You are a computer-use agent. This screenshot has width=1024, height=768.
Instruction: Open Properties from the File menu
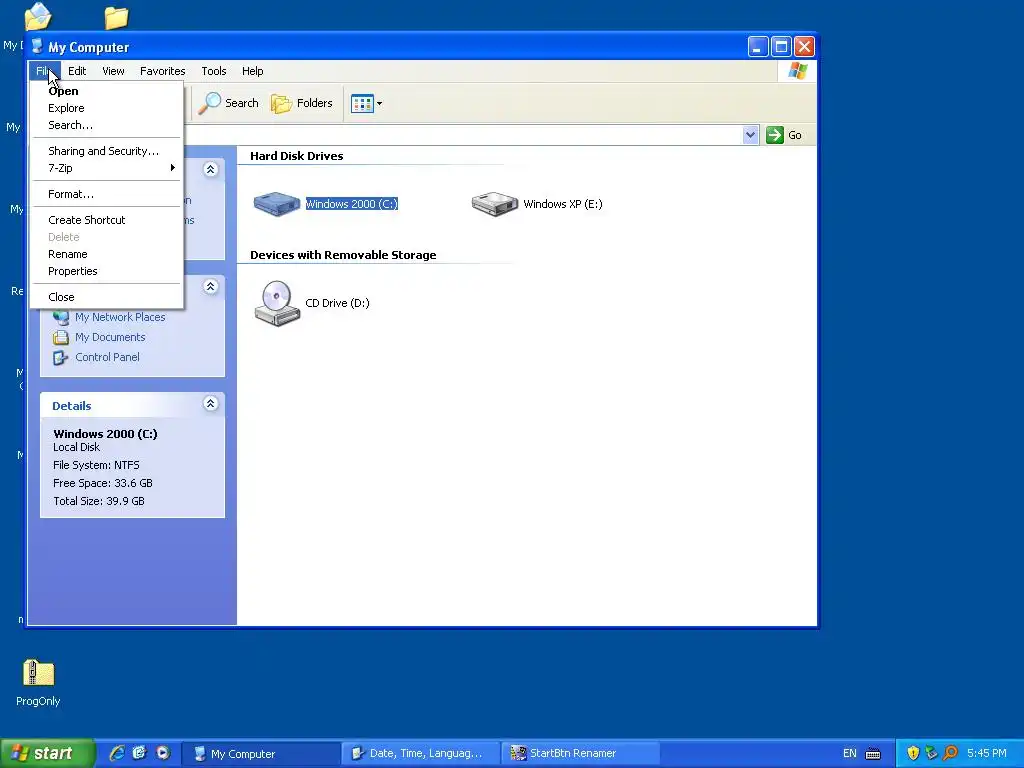click(x=106, y=271)
